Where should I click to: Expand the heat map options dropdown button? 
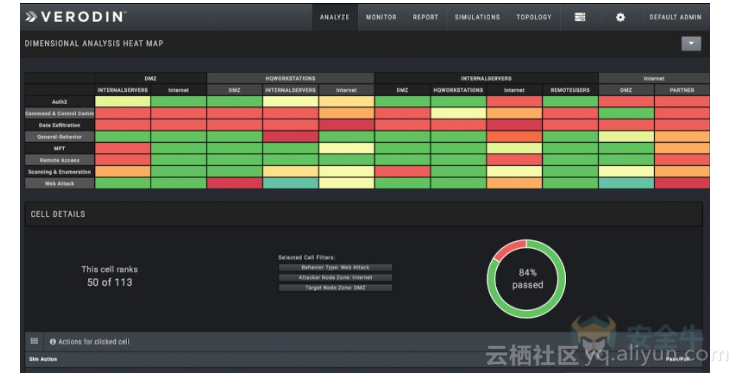(x=691, y=43)
